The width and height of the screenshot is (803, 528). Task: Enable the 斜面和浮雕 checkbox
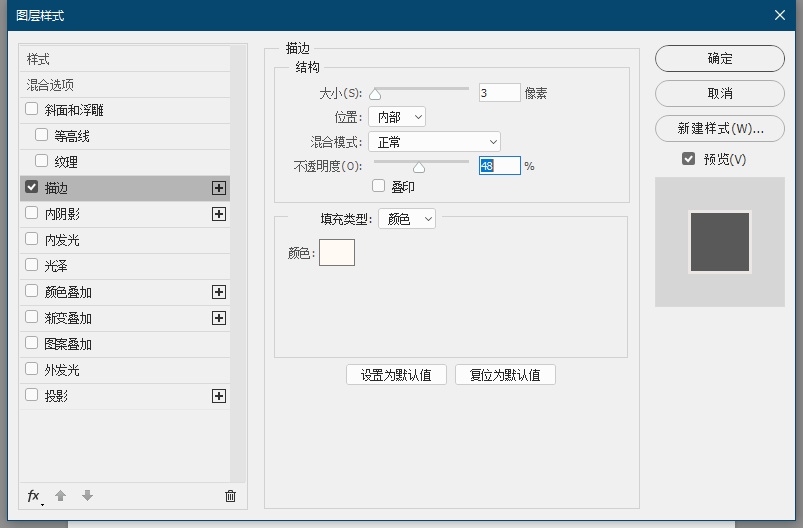(32, 109)
